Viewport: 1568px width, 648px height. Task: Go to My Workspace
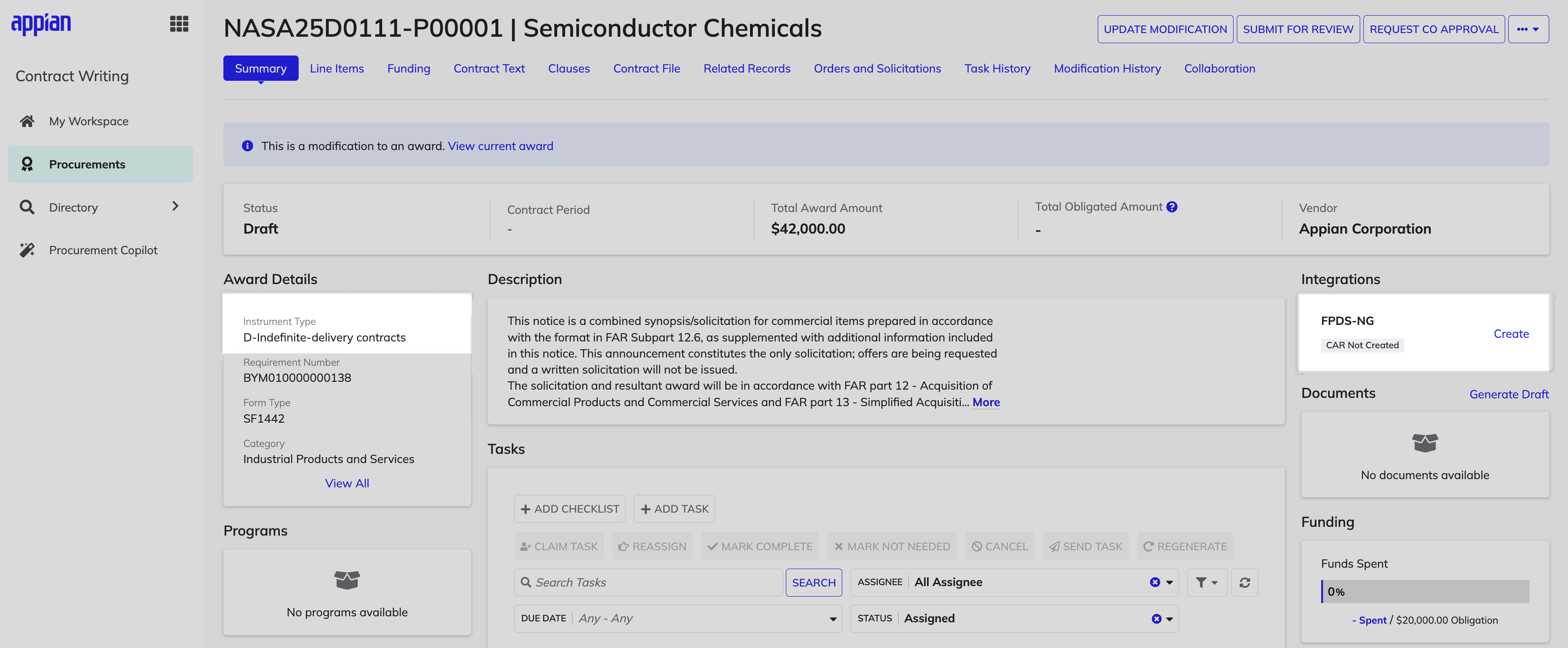pyautogui.click(x=100, y=121)
